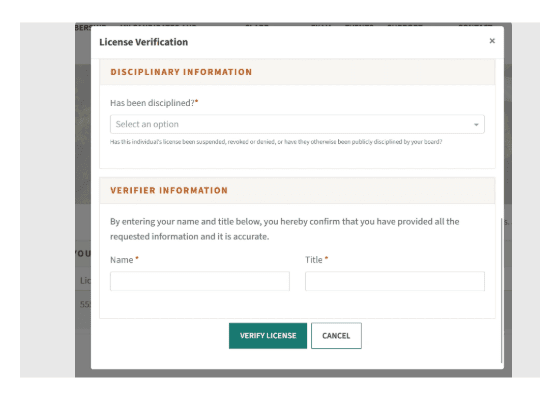Click the partially hidden 'Lic' column header
This screenshot has width=560, height=400.
coord(85,281)
